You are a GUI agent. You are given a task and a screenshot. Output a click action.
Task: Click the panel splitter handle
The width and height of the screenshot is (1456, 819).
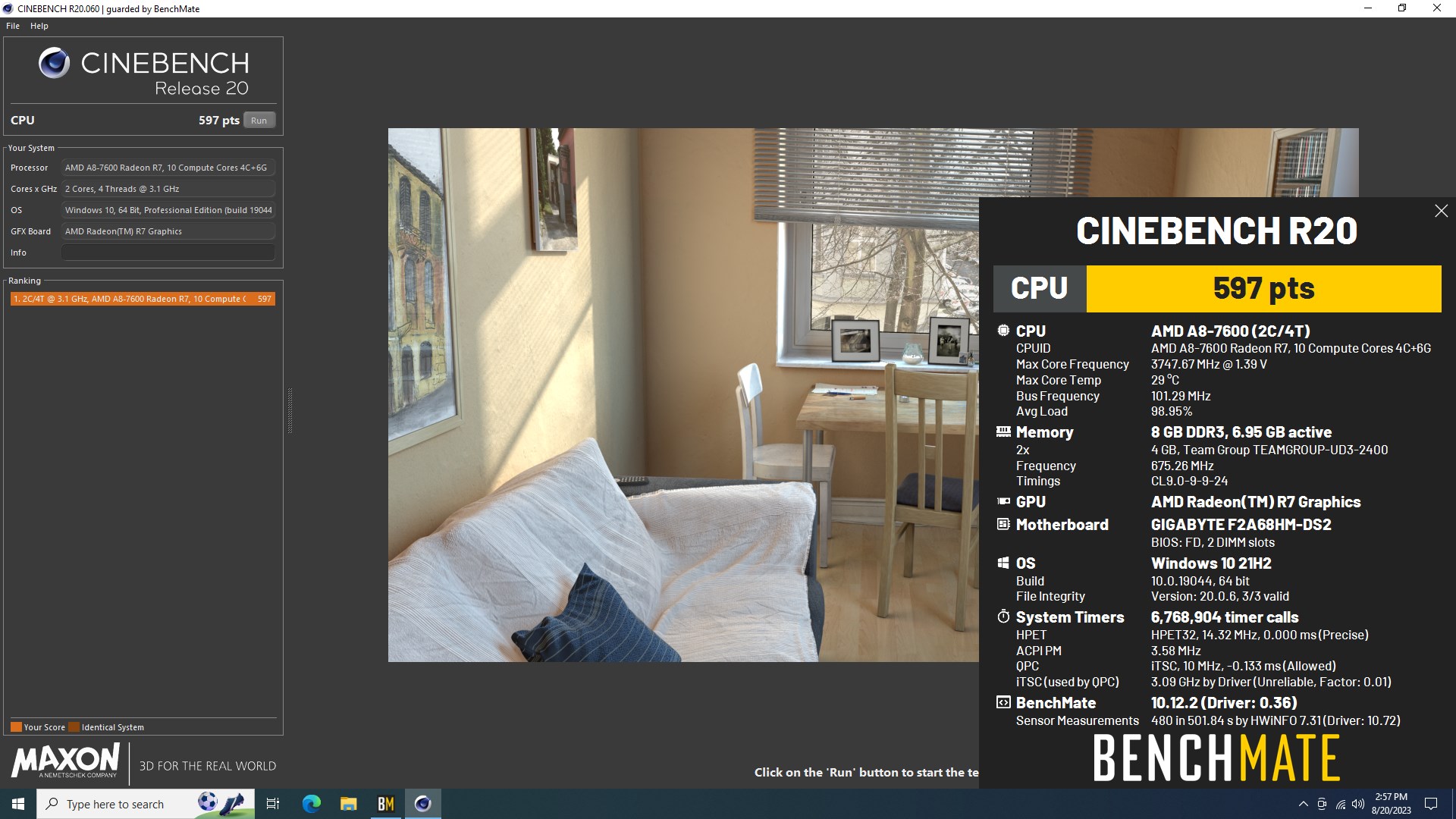[289, 410]
